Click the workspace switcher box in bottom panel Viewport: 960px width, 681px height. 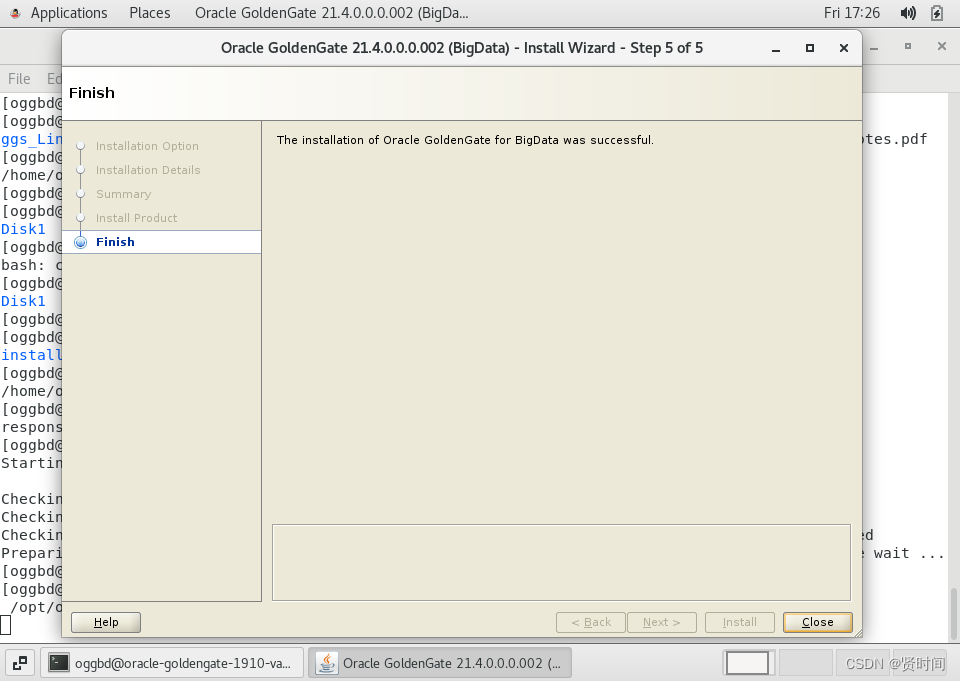pos(747,663)
